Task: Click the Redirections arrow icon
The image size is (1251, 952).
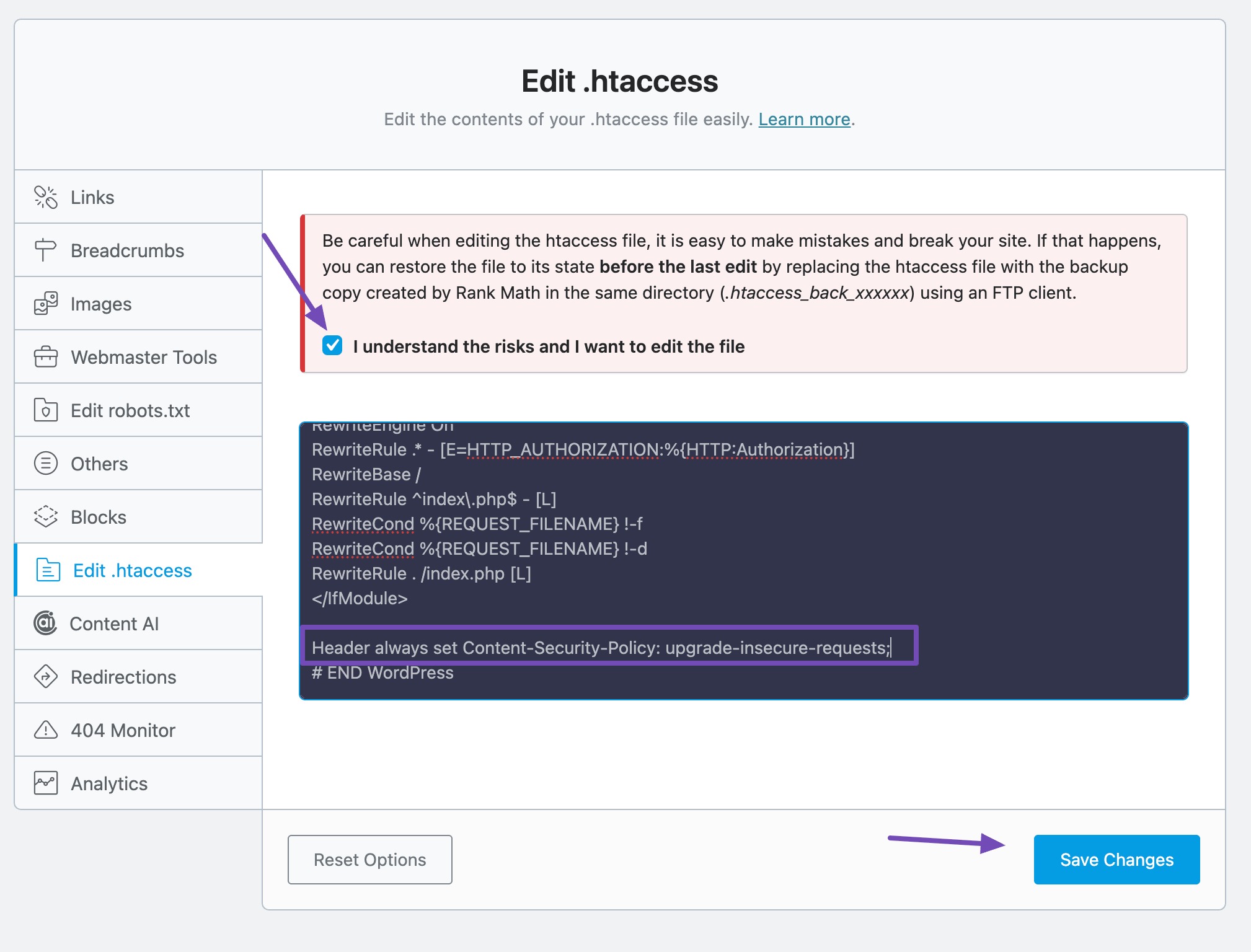Action: (45, 677)
